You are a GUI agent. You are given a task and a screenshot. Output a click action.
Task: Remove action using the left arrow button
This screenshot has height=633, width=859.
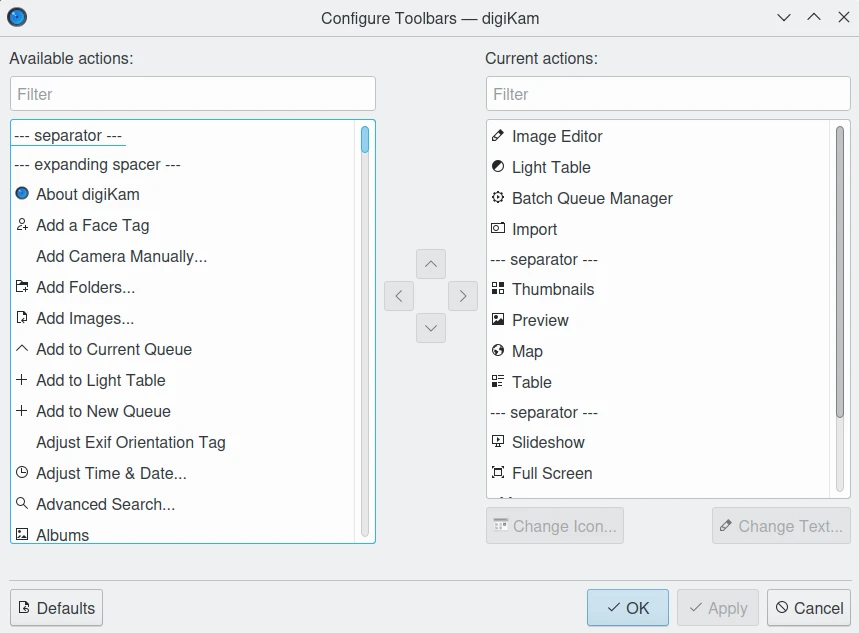(399, 295)
